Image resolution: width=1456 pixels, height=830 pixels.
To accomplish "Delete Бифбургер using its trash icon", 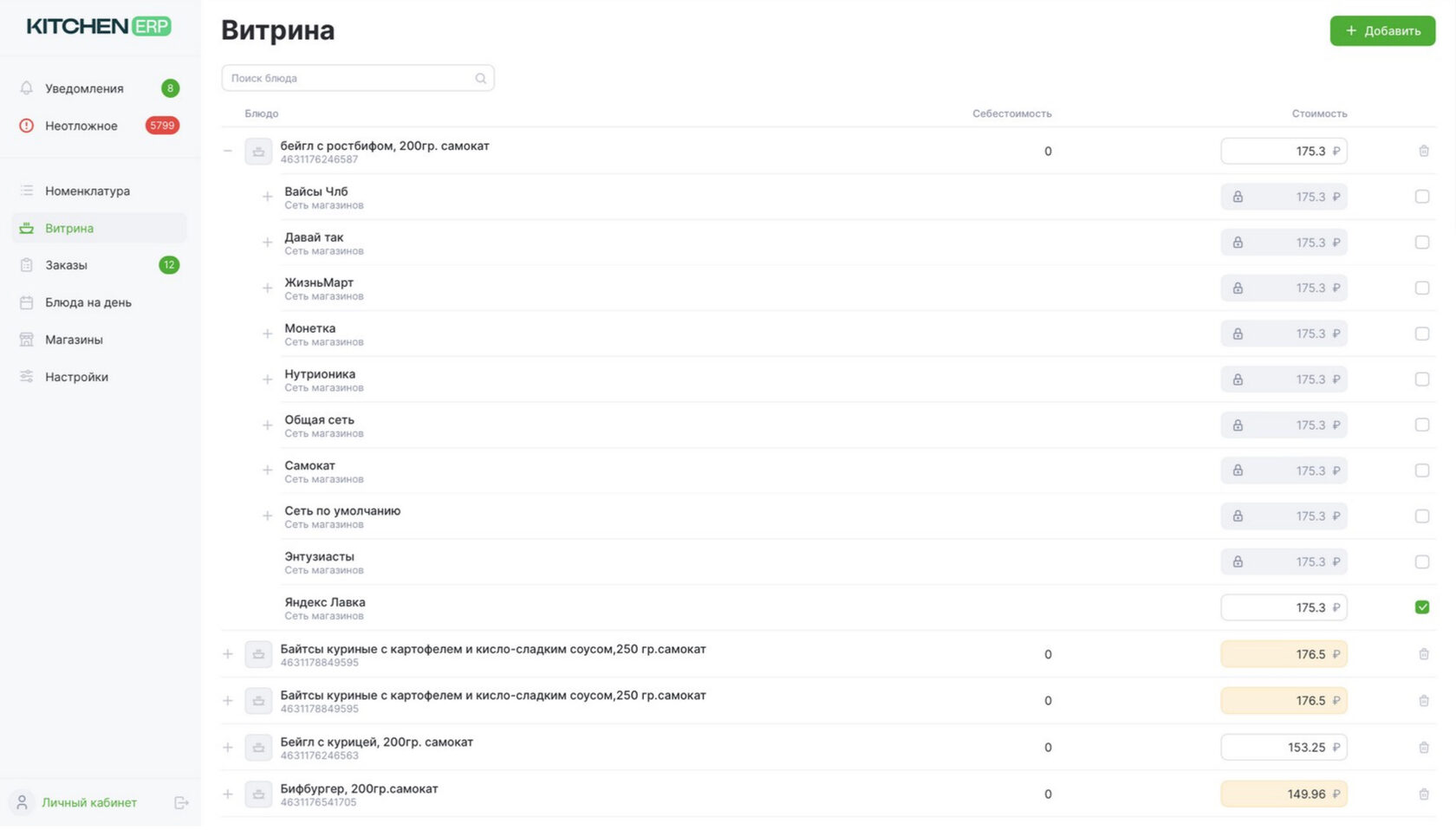I will click(1423, 794).
